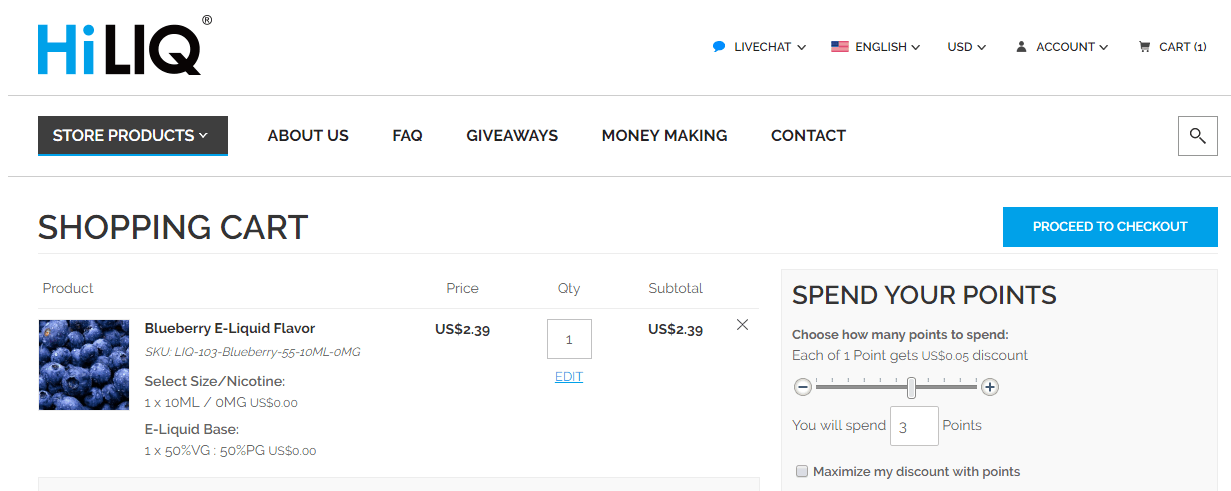
Task: Open the STORE PRODUCTS menu
Action: (133, 136)
